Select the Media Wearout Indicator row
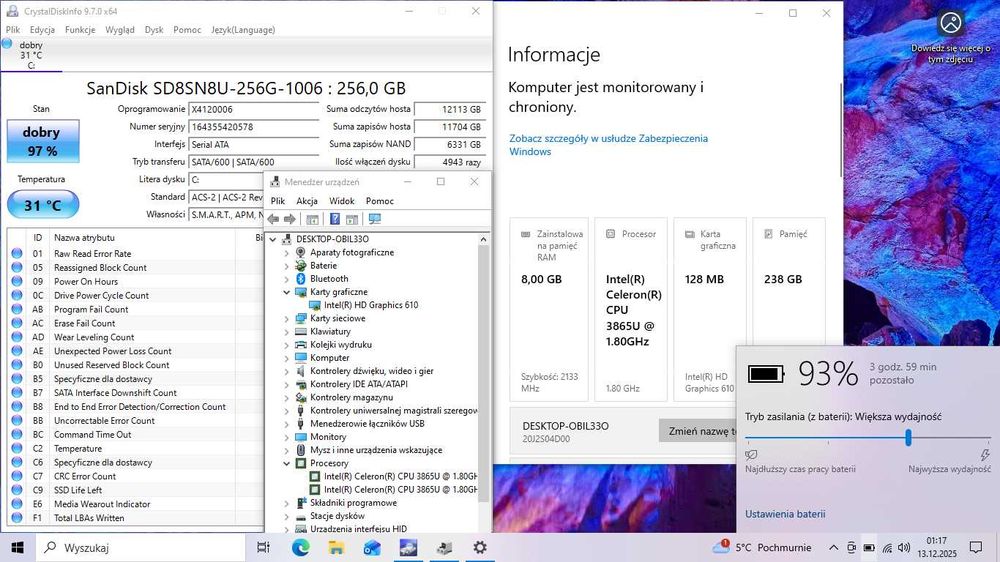This screenshot has width=1000, height=562. pos(135,504)
